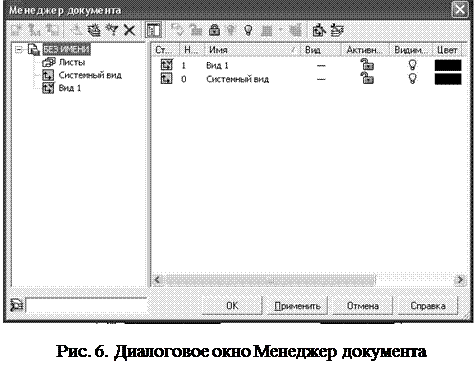
Task: Toggle visibility bulb of Системный вид row
Action: click(412, 79)
